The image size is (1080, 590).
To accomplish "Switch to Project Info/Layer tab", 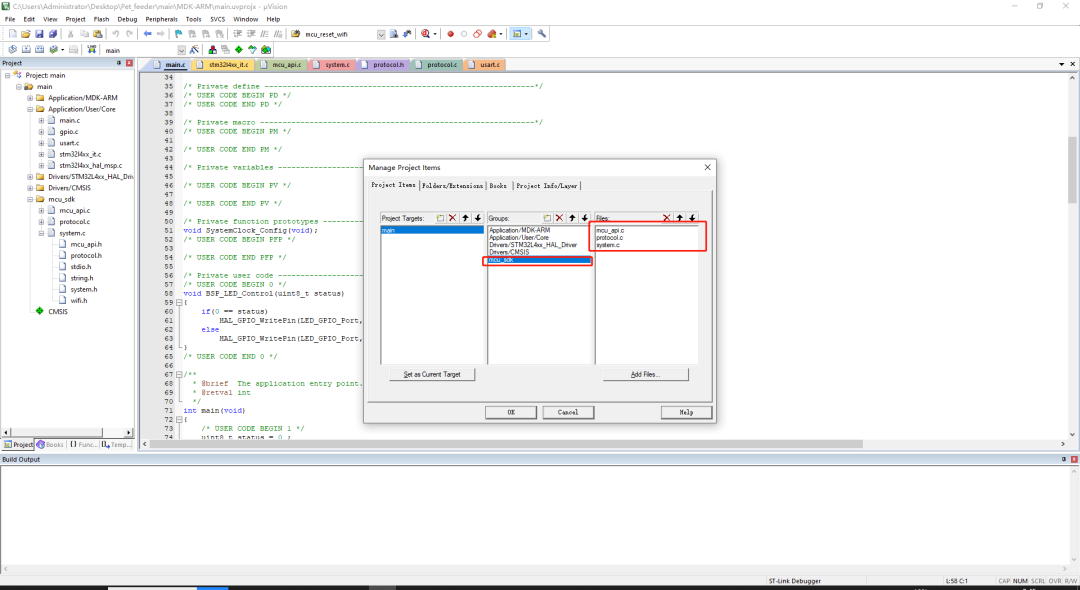I will pyautogui.click(x=547, y=186).
